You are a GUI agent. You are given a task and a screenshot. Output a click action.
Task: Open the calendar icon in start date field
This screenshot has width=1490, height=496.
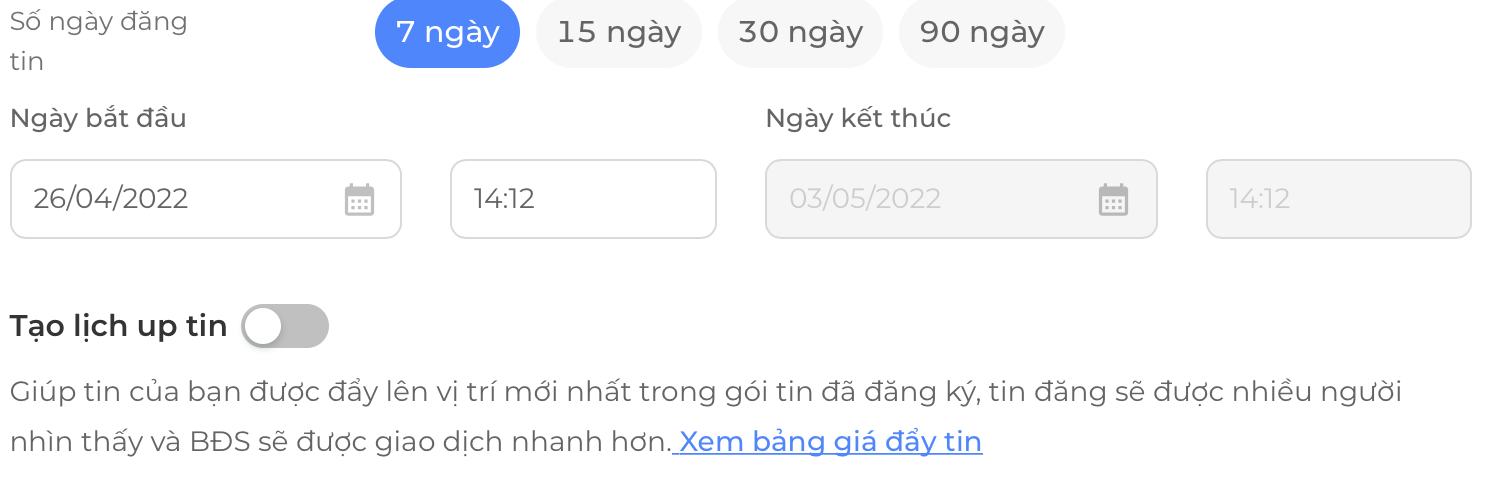359,199
